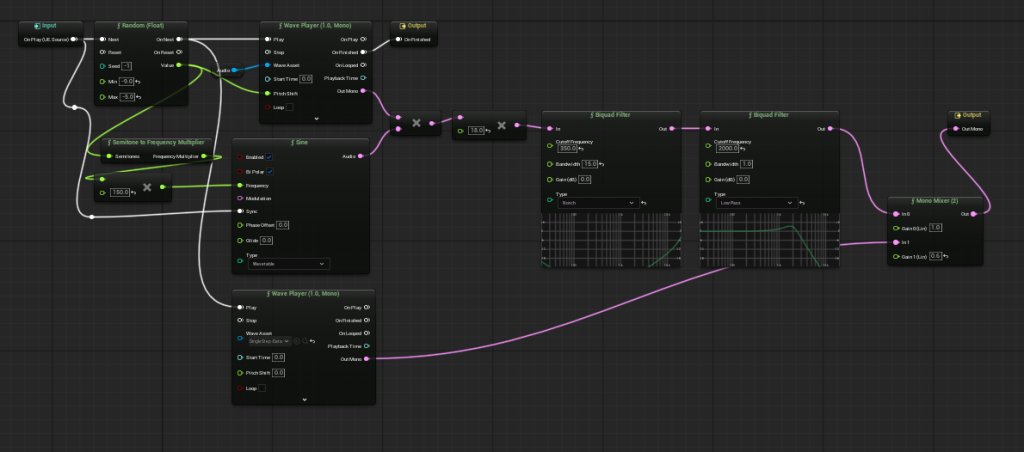The image size is (1024, 452).
Task: Reset Gain 1 (Lin) in Mono Mixer
Action: (946, 256)
